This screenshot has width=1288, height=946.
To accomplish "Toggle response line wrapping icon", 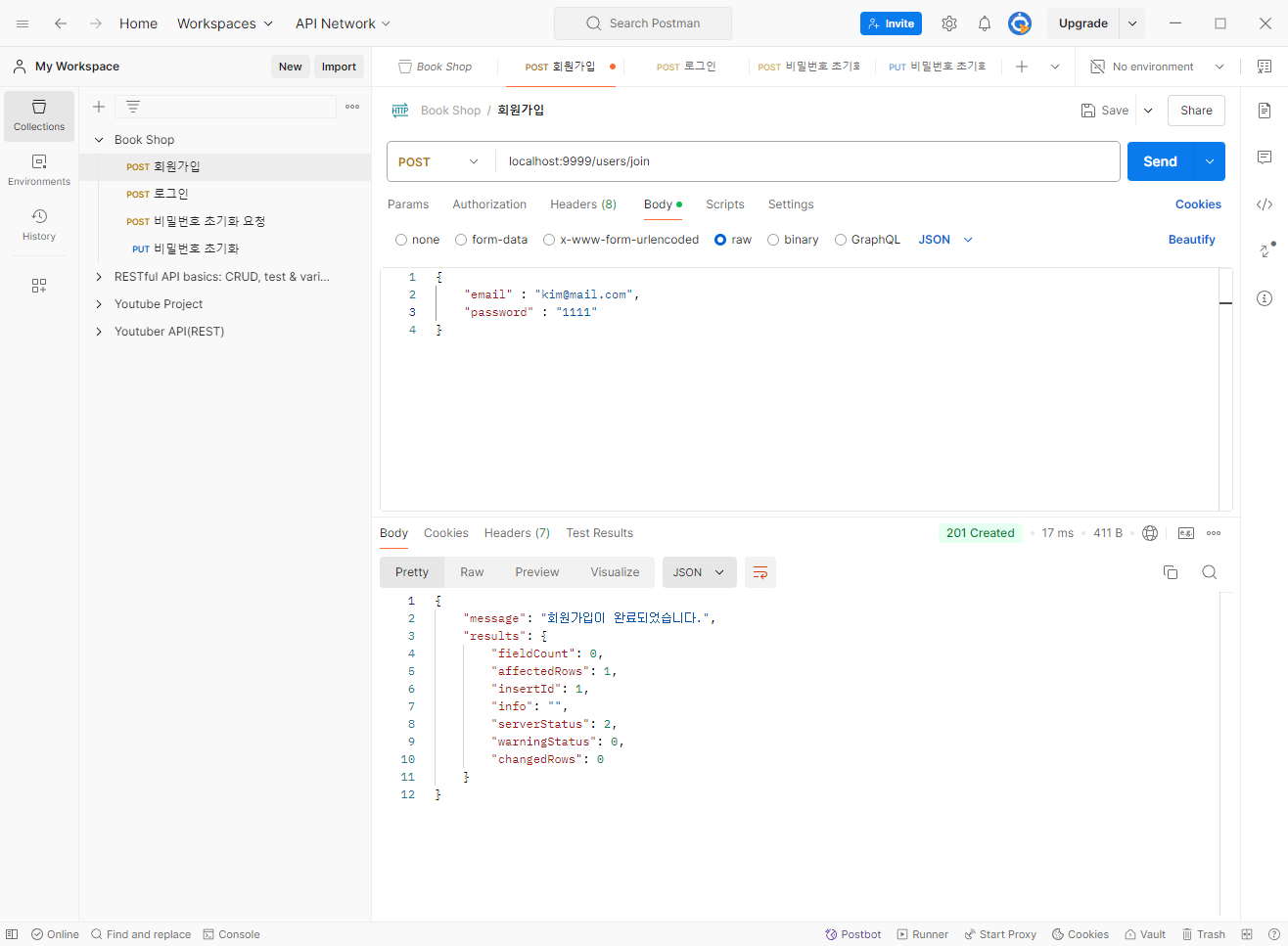I will pos(760,572).
